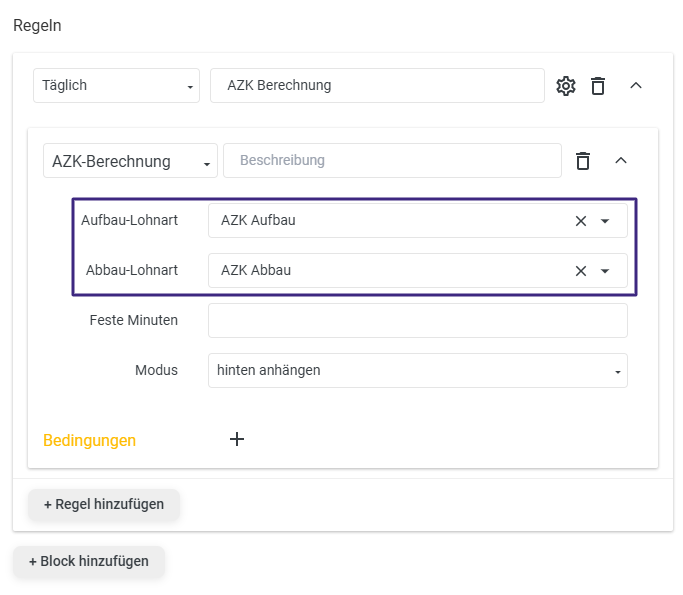
Task: Click the + Regel hinzufügen button
Action: (x=104, y=504)
